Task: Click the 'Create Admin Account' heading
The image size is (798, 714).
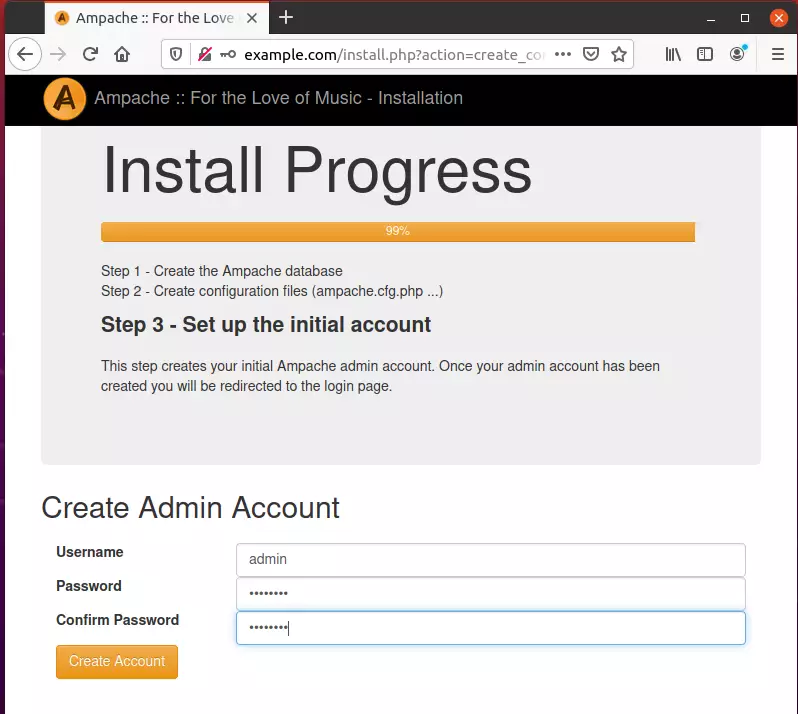Action: pyautogui.click(x=190, y=508)
